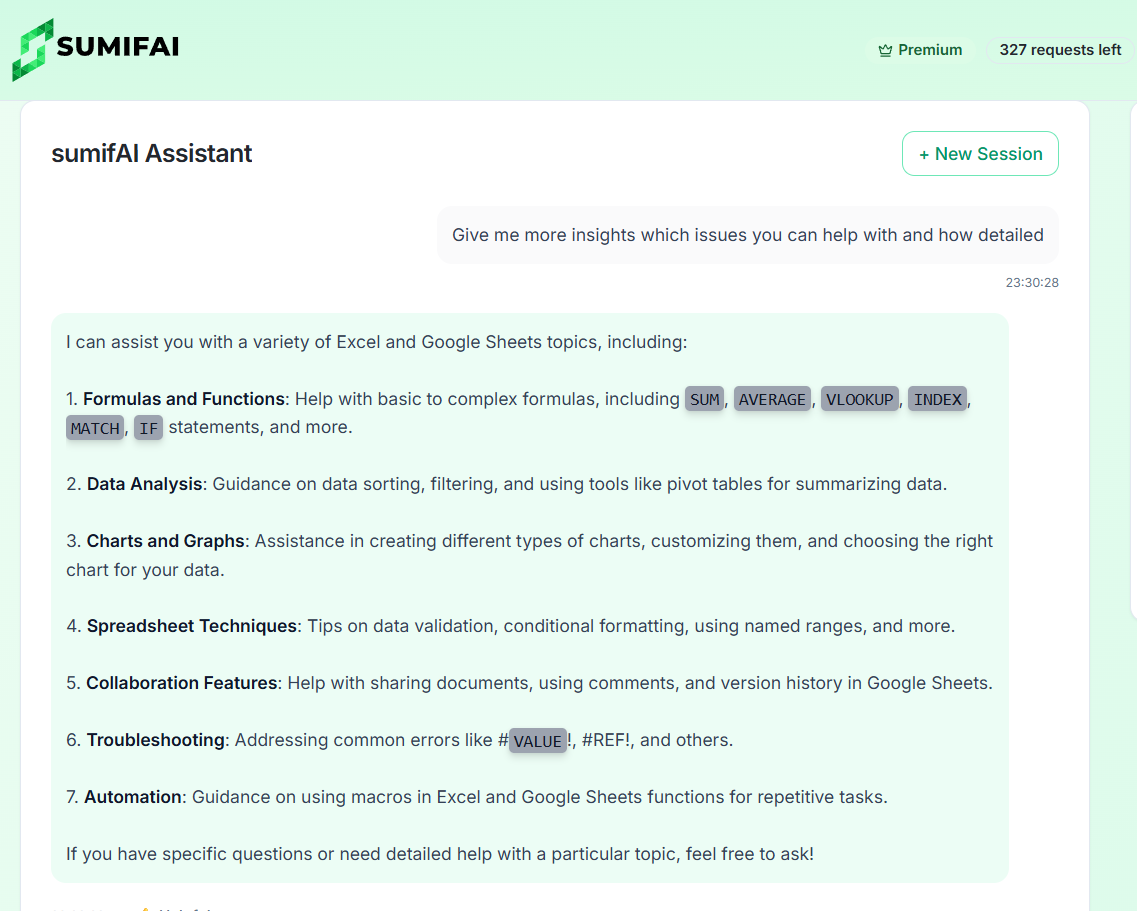
Task: Click the VLOOKUP code chip
Action: (859, 400)
